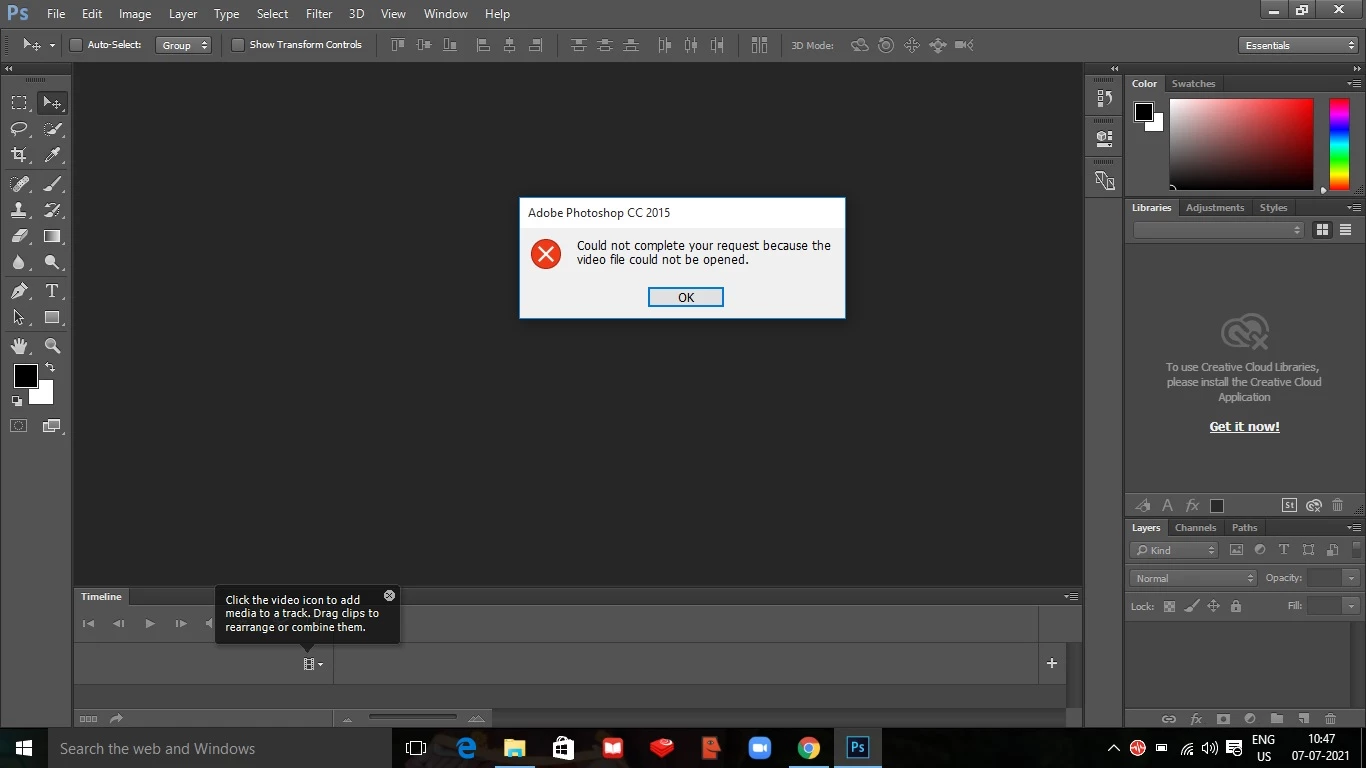Change screen mode icon
This screenshot has width=1366, height=768.
click(52, 426)
